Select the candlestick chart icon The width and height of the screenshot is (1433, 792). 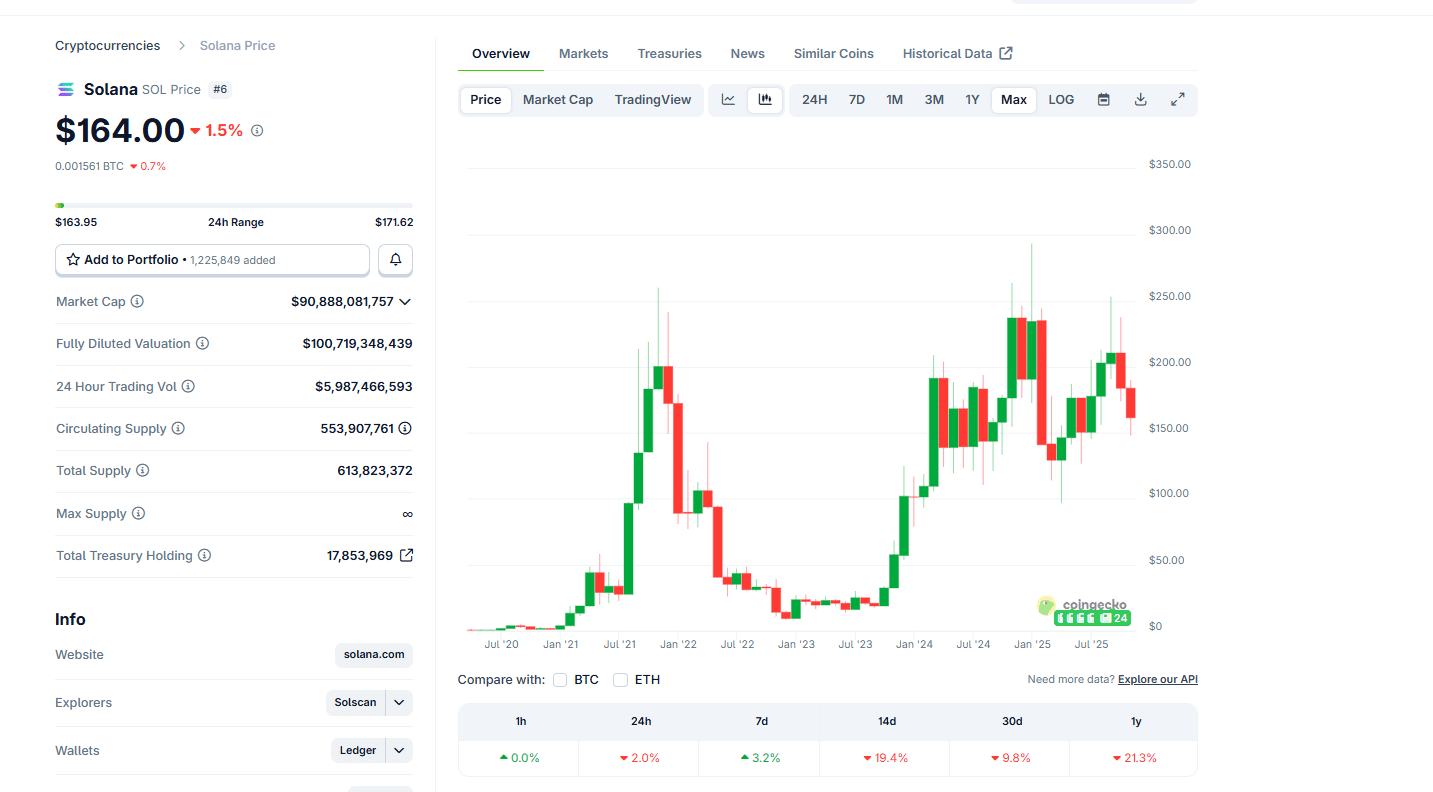[765, 99]
